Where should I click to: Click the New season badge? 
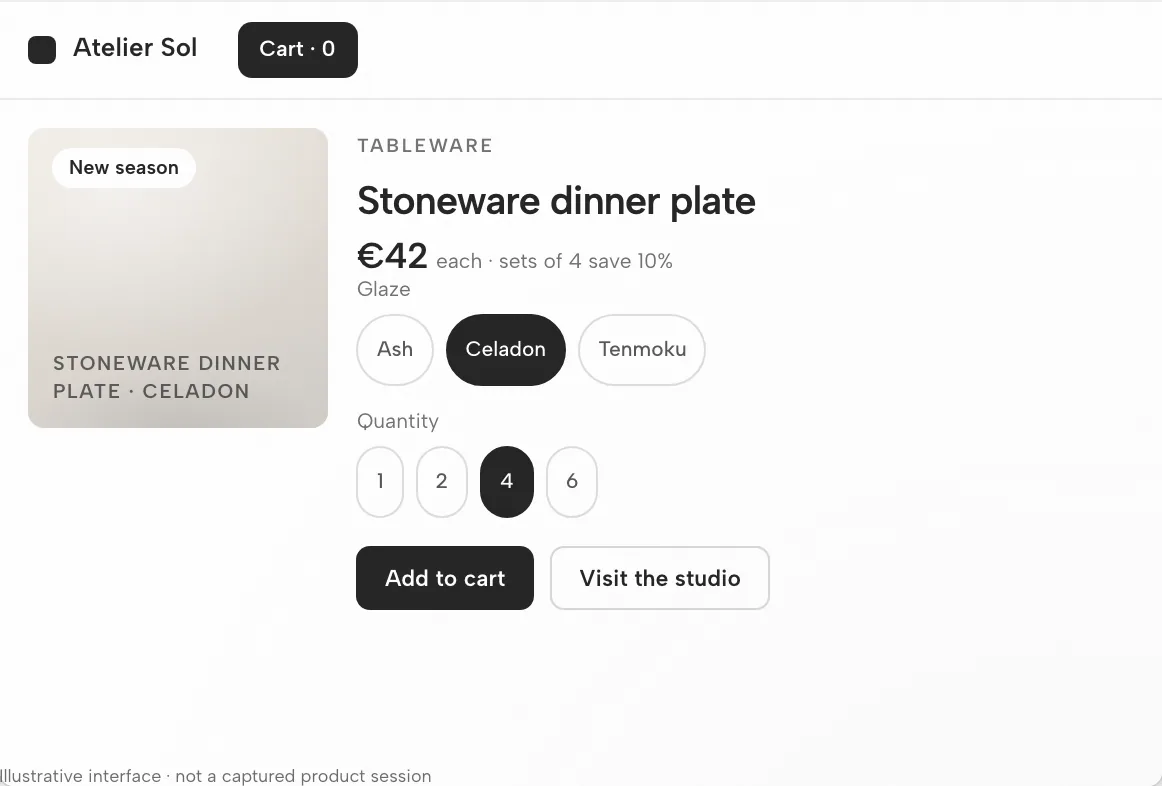124,167
